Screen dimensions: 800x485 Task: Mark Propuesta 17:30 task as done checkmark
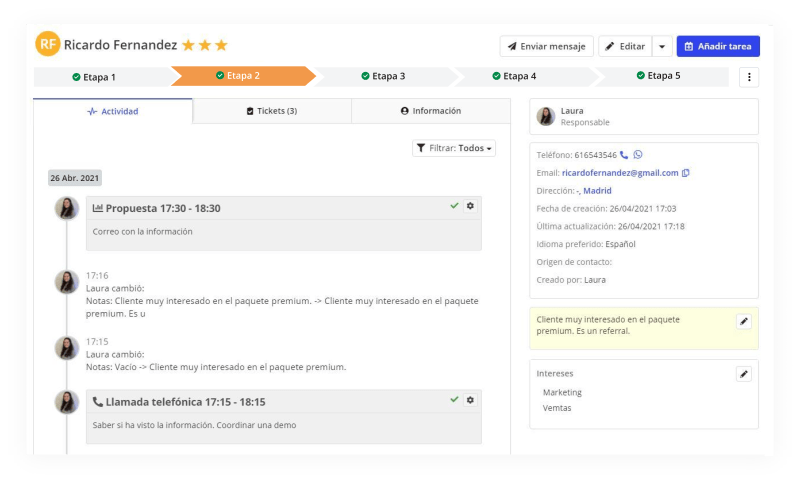454,206
